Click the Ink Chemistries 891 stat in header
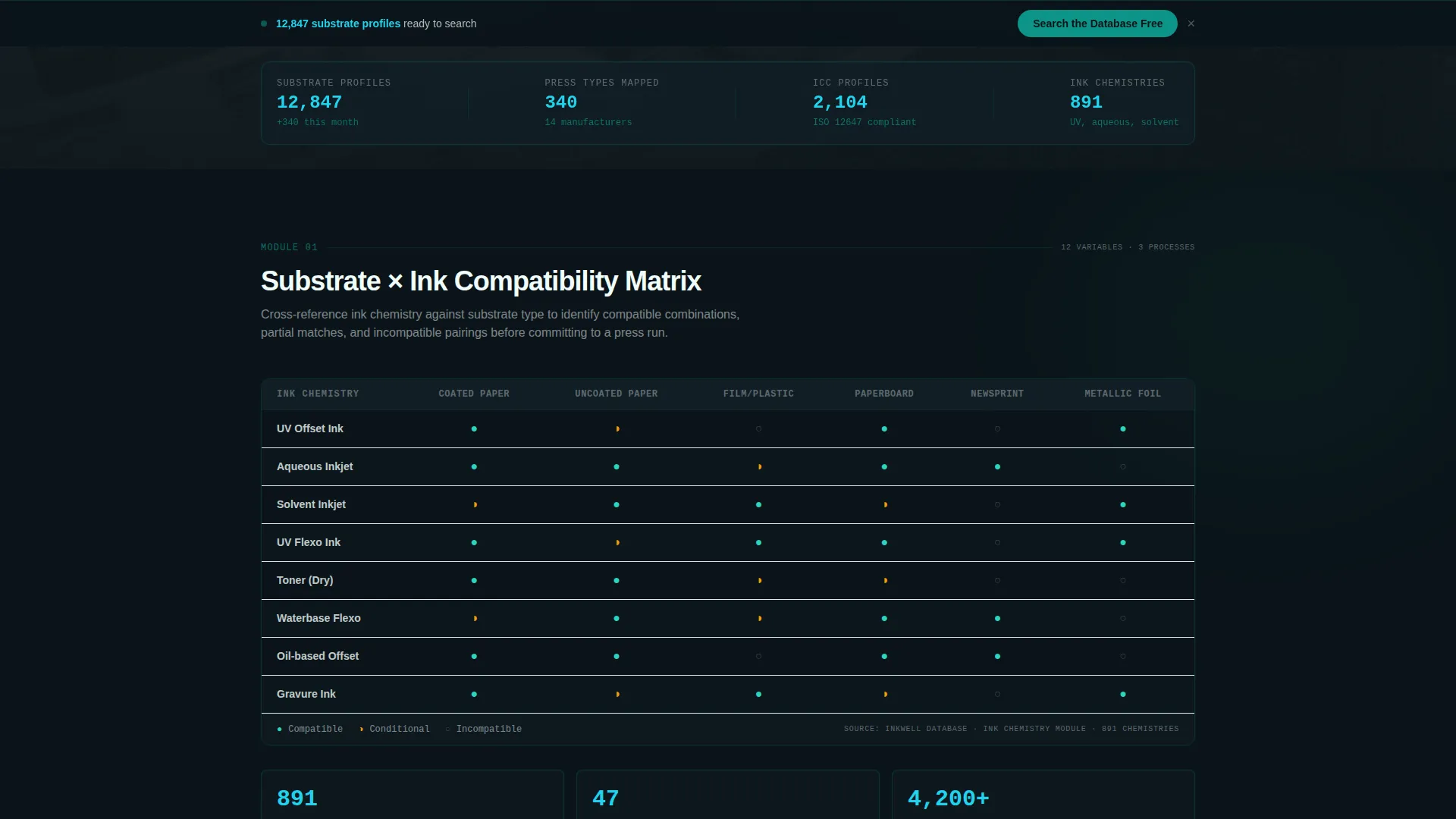Viewport: 1456px width, 819px height. pos(1125,102)
